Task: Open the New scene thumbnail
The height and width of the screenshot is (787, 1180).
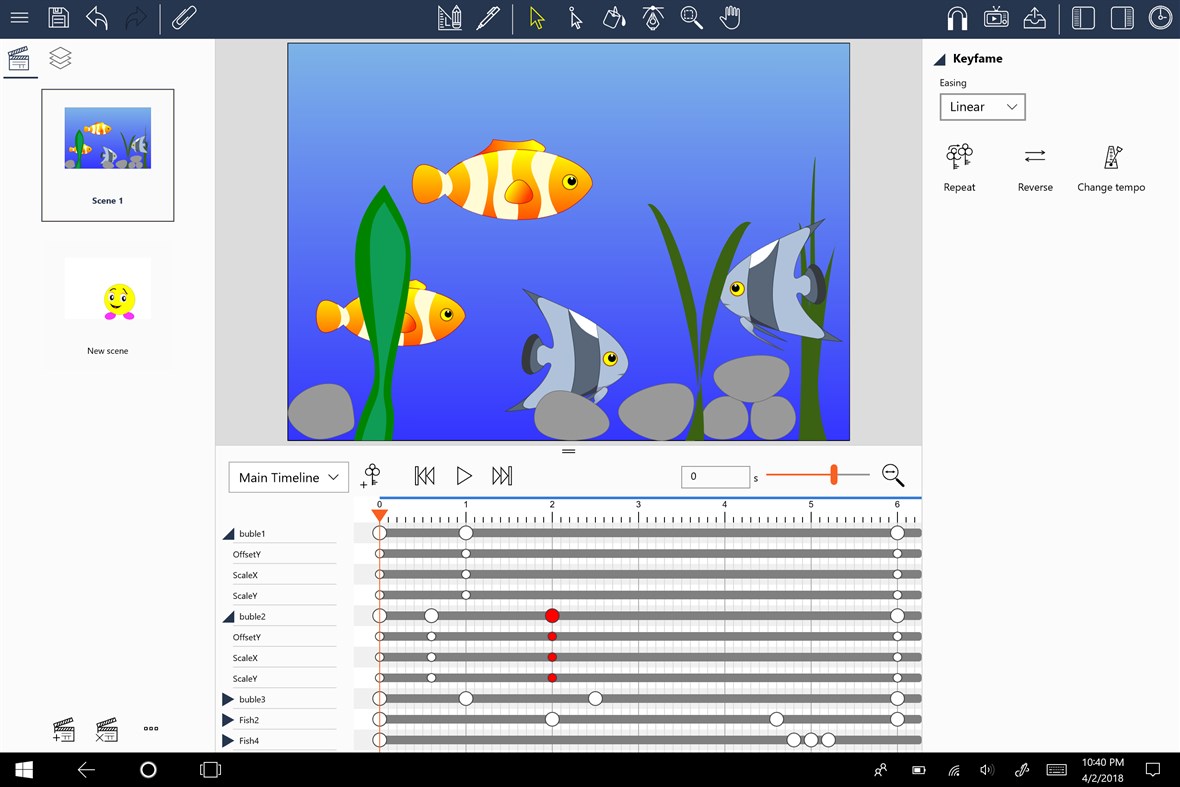Action: (107, 290)
